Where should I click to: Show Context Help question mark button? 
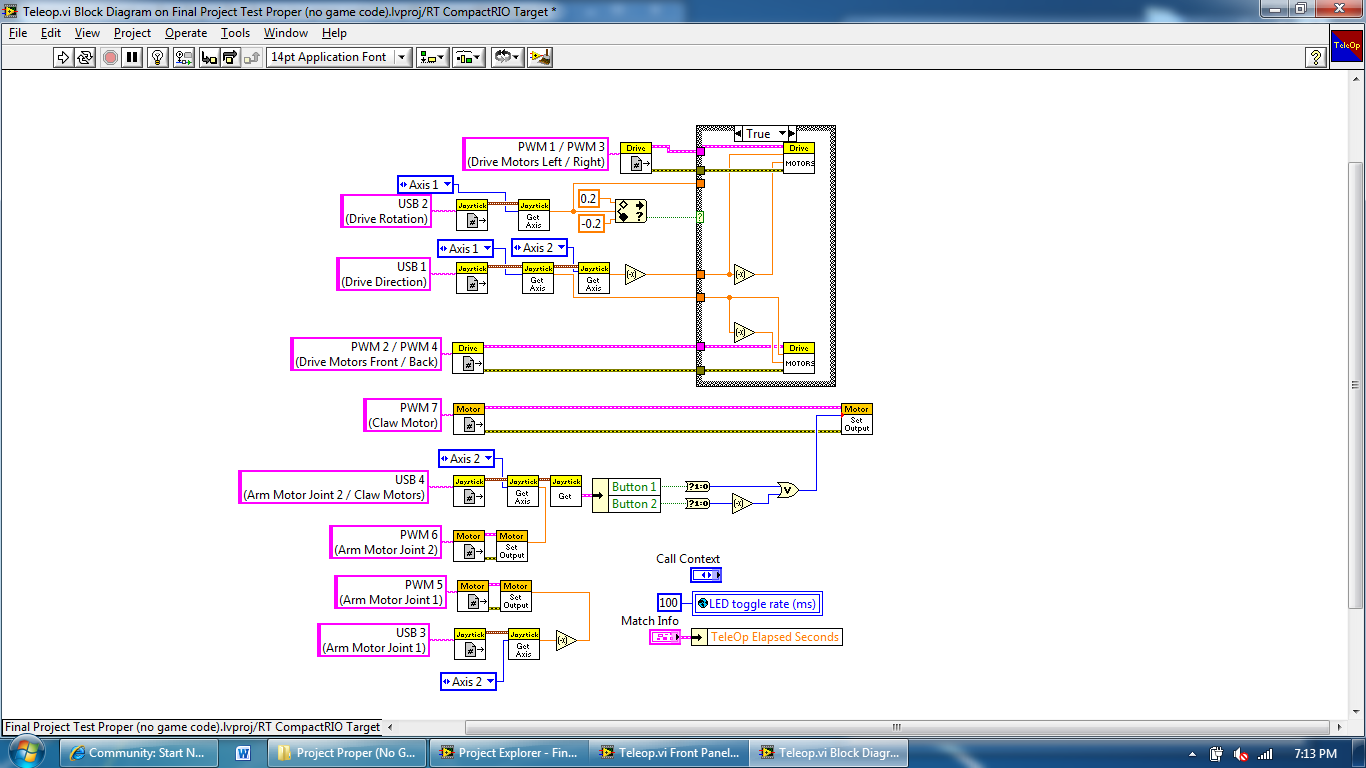pyautogui.click(x=1316, y=57)
